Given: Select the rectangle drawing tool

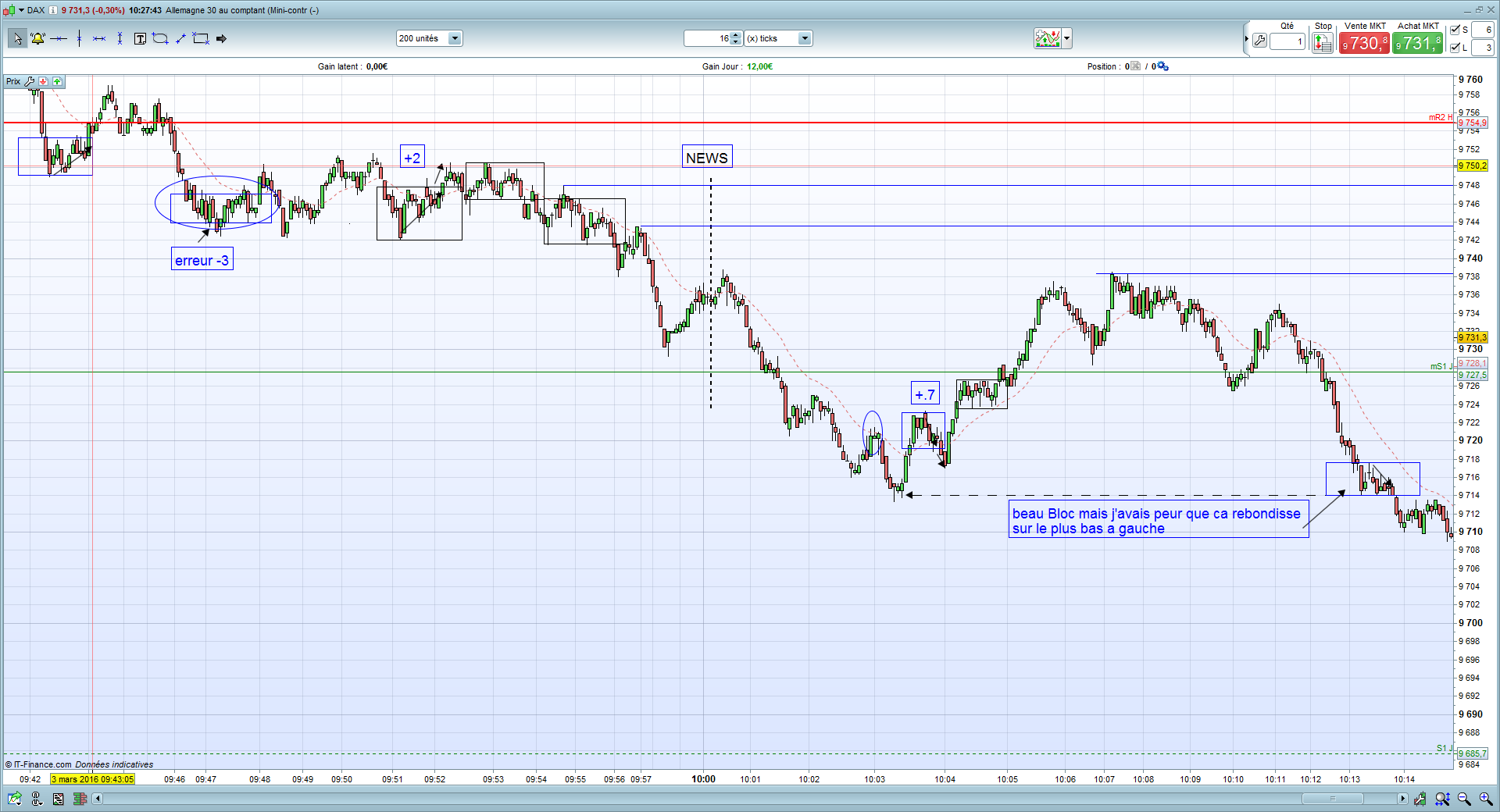Looking at the screenshot, I should tap(201, 38).
